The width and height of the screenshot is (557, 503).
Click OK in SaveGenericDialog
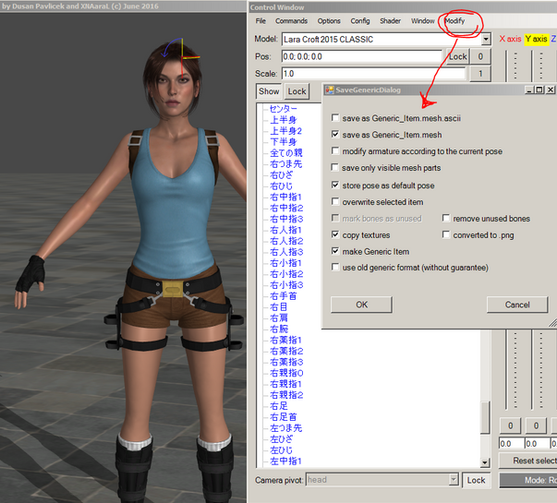(362, 305)
